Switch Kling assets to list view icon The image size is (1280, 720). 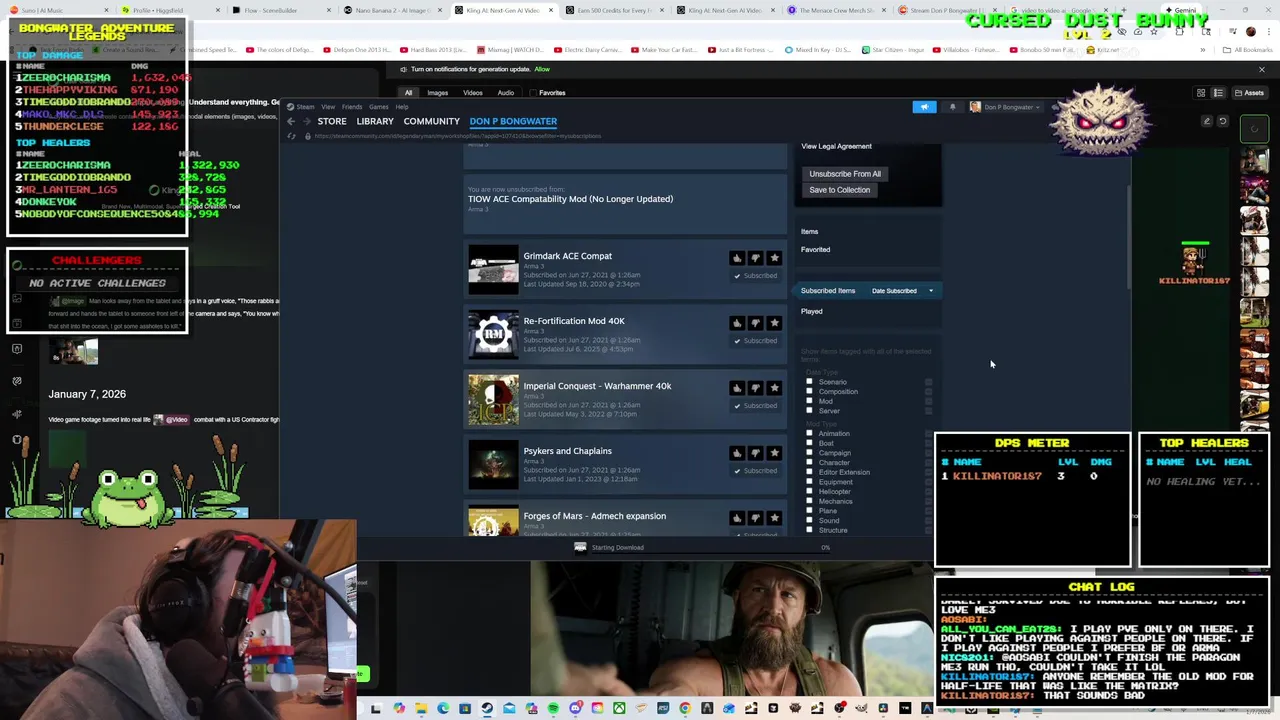click(x=1218, y=93)
